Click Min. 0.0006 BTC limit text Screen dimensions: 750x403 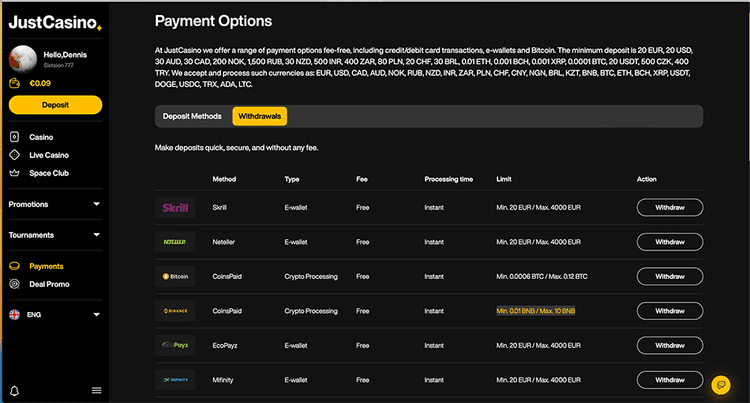(x=542, y=276)
